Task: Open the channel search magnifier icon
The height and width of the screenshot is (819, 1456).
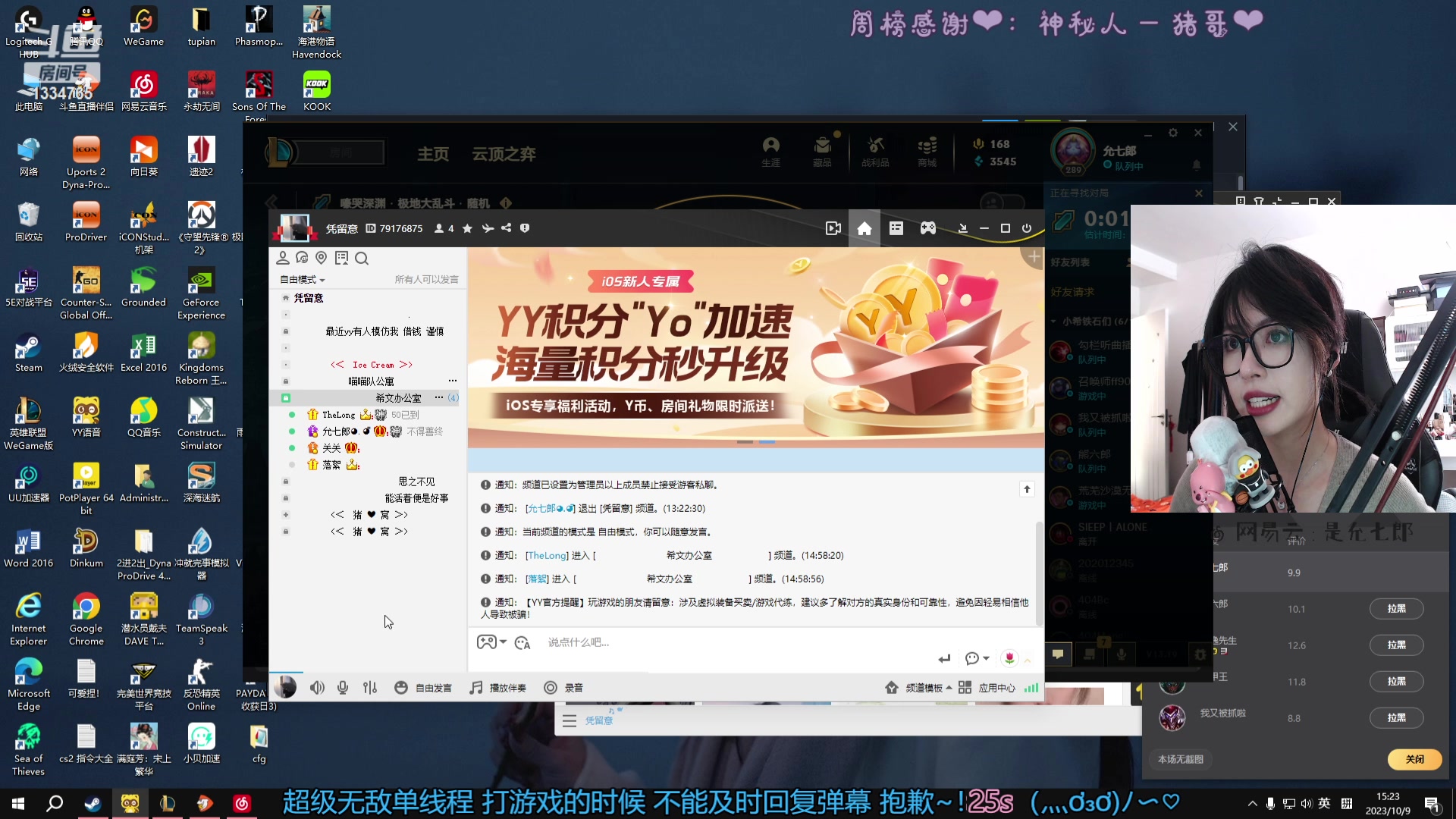Action: (x=362, y=259)
